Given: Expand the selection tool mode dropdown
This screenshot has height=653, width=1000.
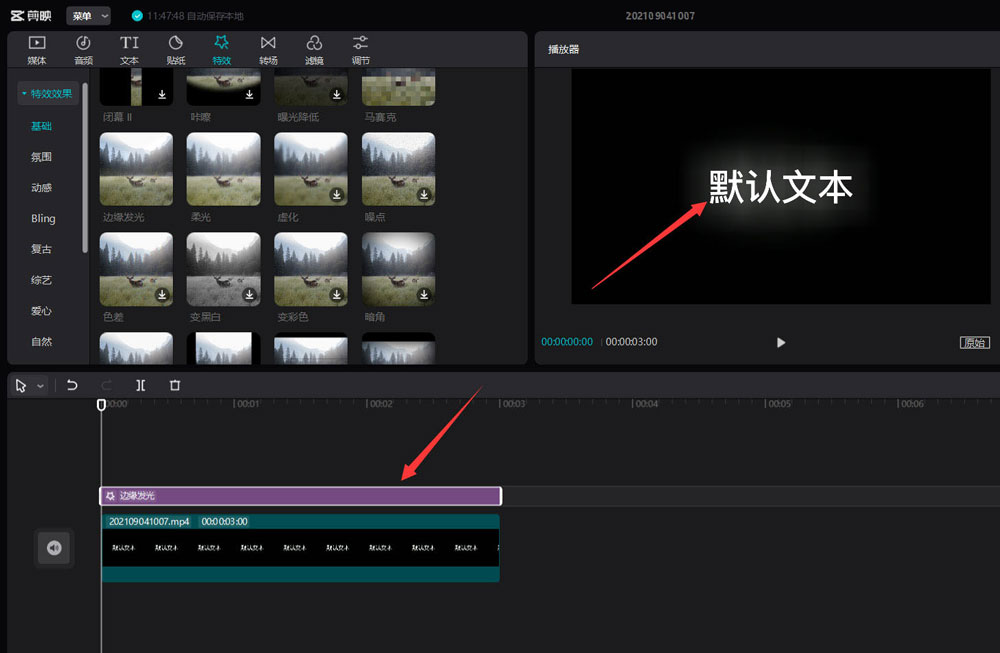Looking at the screenshot, I should coord(41,386).
